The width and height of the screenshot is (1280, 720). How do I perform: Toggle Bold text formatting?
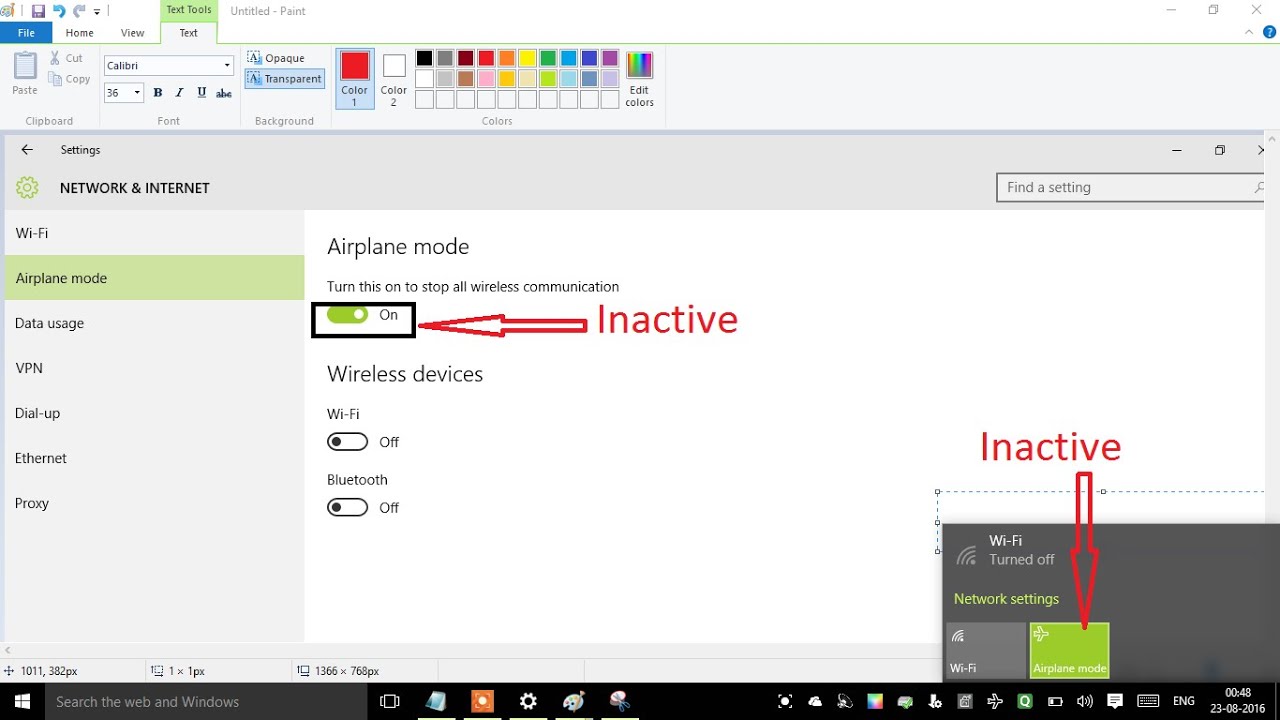(158, 93)
